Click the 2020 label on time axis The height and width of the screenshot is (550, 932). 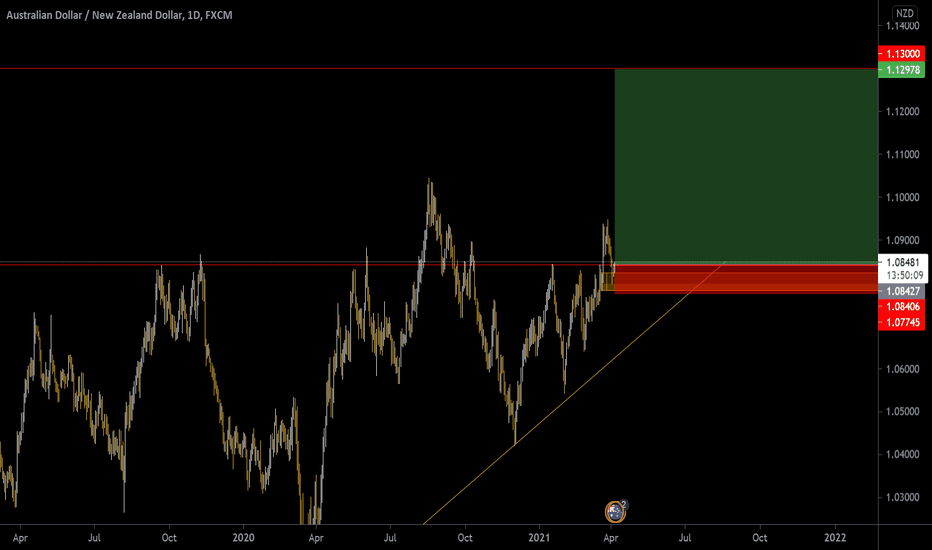point(243,538)
